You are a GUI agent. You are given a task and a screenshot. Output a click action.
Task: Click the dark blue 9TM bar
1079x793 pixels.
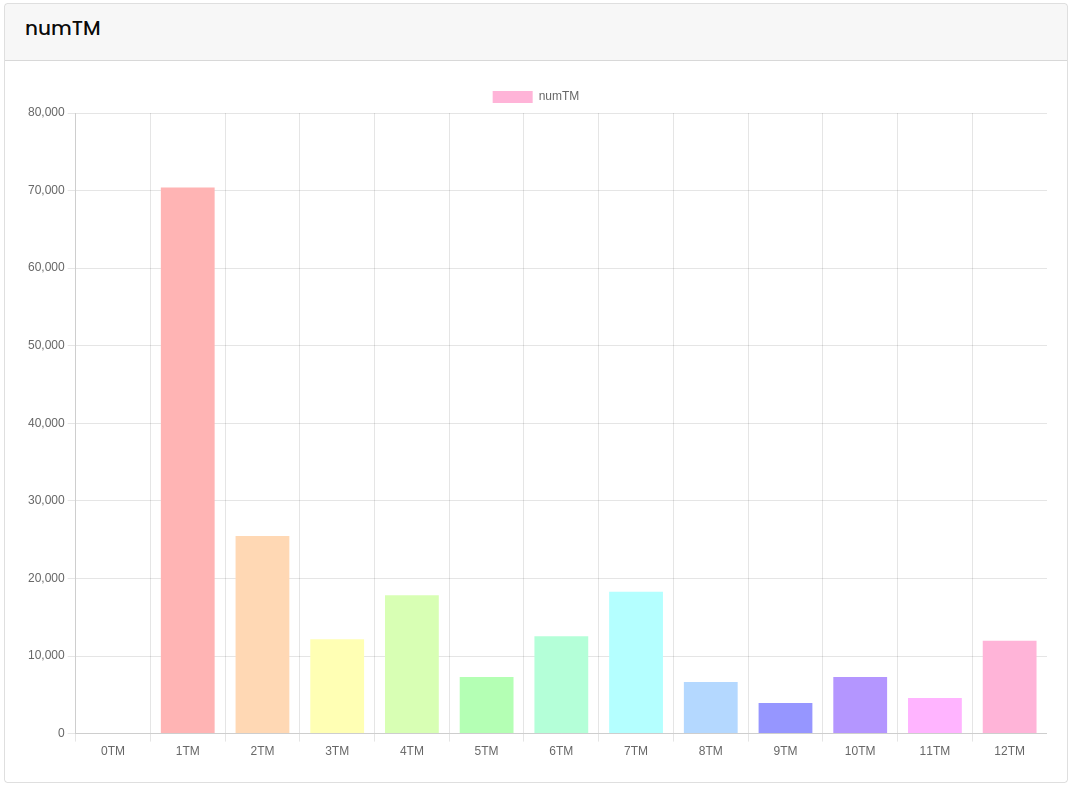tap(785, 718)
